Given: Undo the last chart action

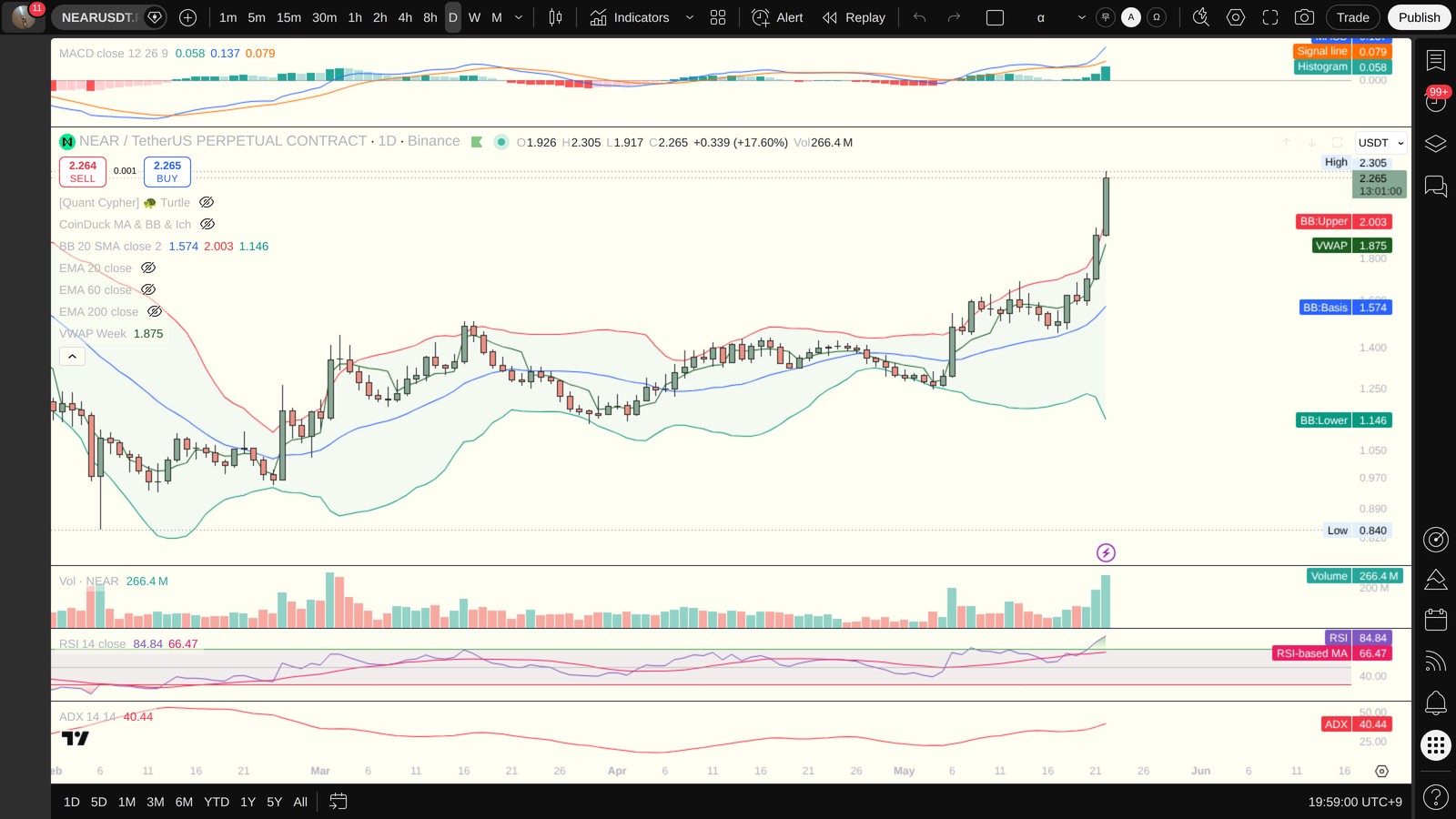Looking at the screenshot, I should coord(920,17).
